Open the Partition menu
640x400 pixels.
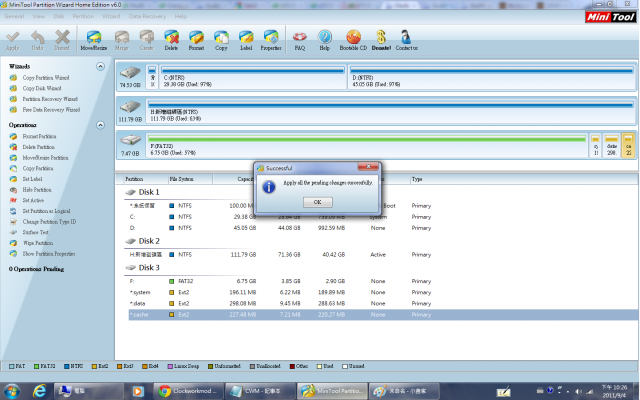83,16
